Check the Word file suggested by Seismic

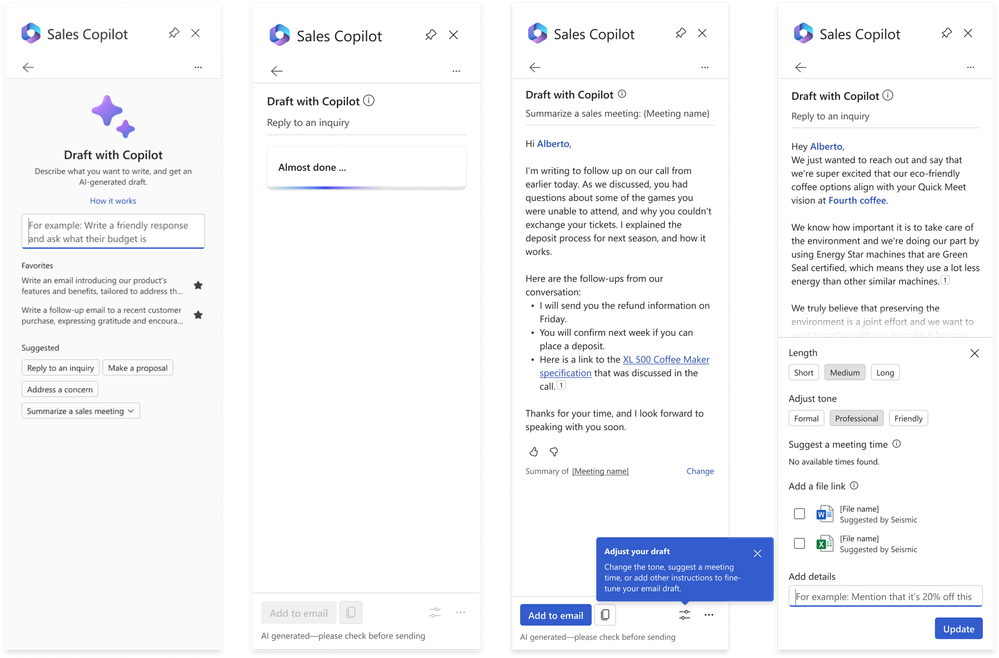(x=800, y=513)
